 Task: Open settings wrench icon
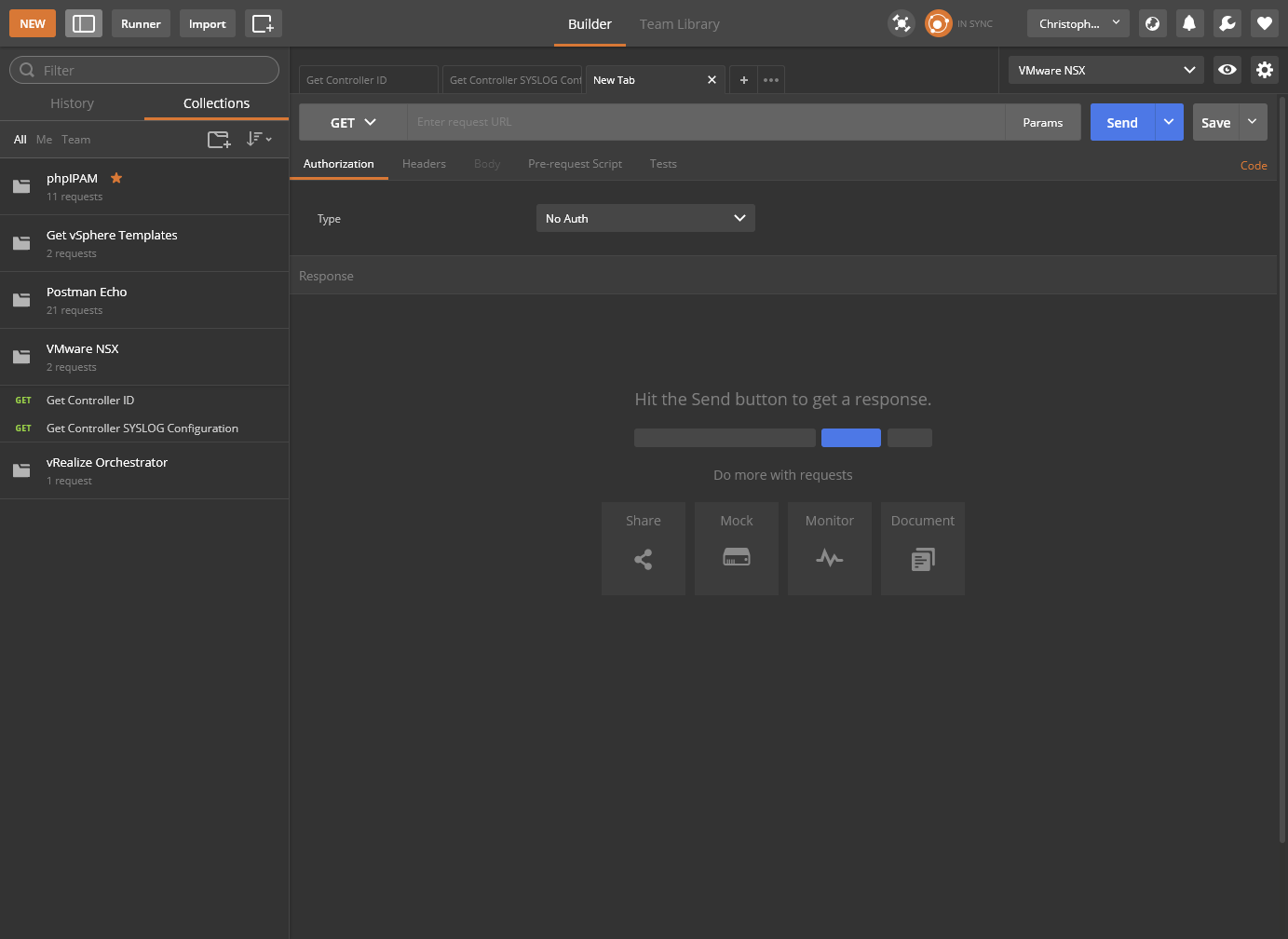pyautogui.click(x=1227, y=23)
